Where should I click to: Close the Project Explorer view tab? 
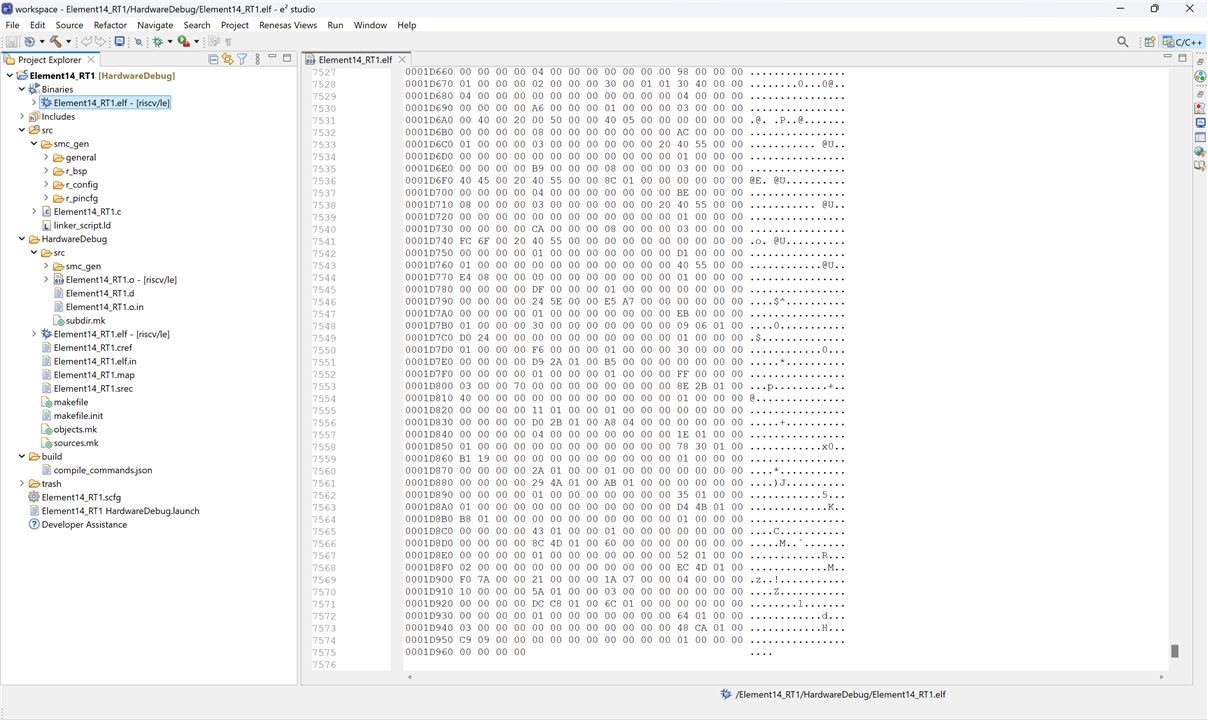point(91,60)
